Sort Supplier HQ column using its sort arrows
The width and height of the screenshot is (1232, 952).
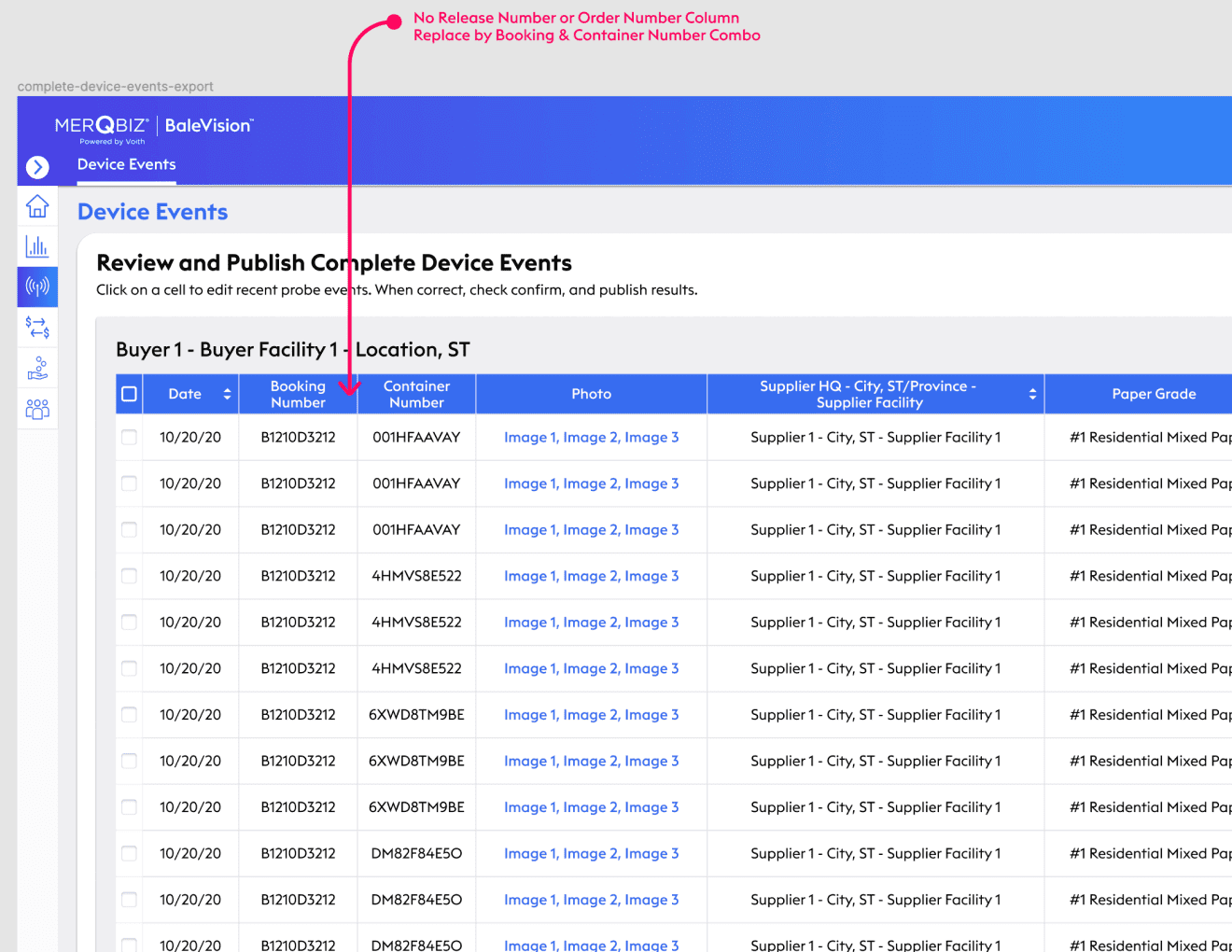tap(1032, 394)
